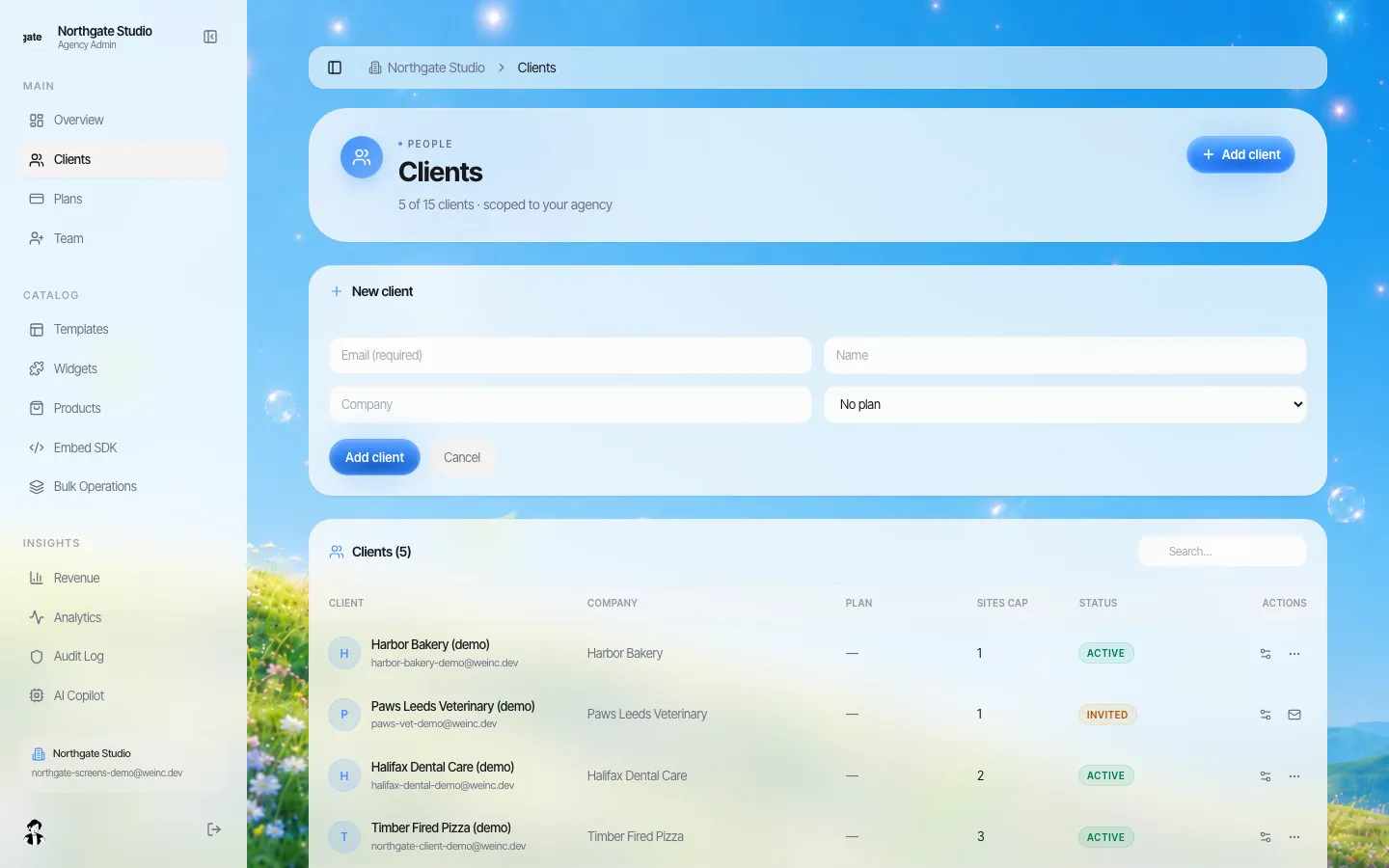Viewport: 1389px width, 868px height.
Task: Open Widgets catalog
Action: [123, 369]
